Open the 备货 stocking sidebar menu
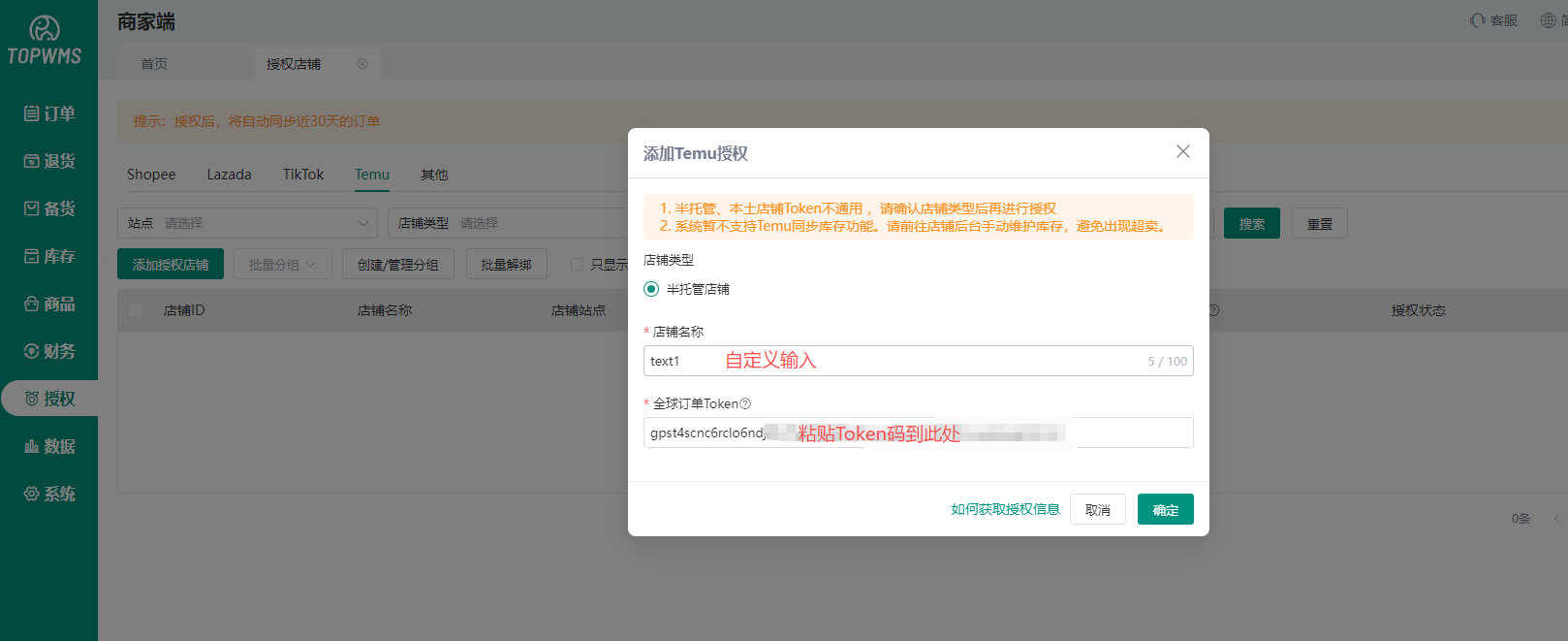1568x641 pixels. pyautogui.click(x=48, y=208)
